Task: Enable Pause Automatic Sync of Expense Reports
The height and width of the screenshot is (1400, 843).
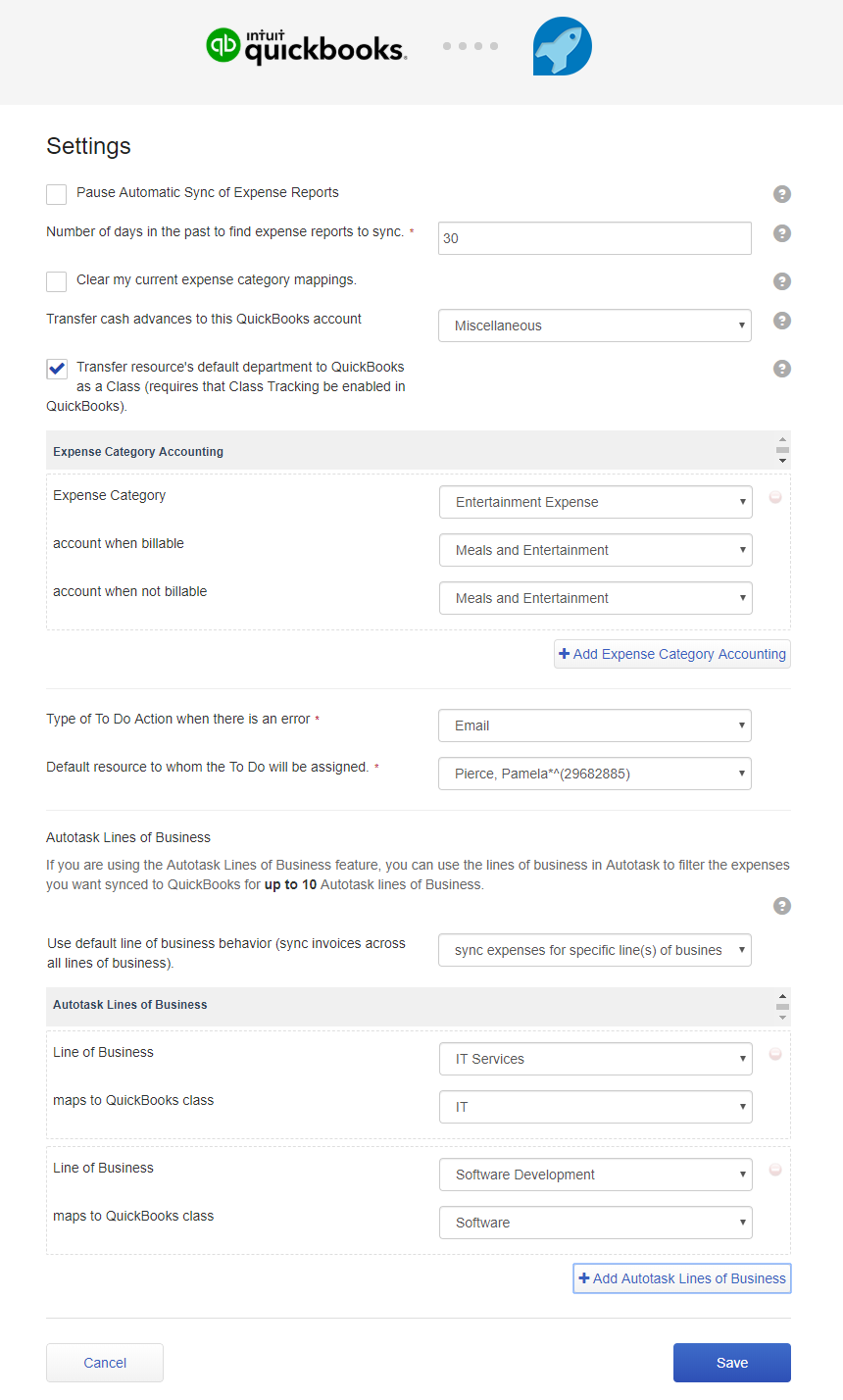Action: (x=57, y=194)
